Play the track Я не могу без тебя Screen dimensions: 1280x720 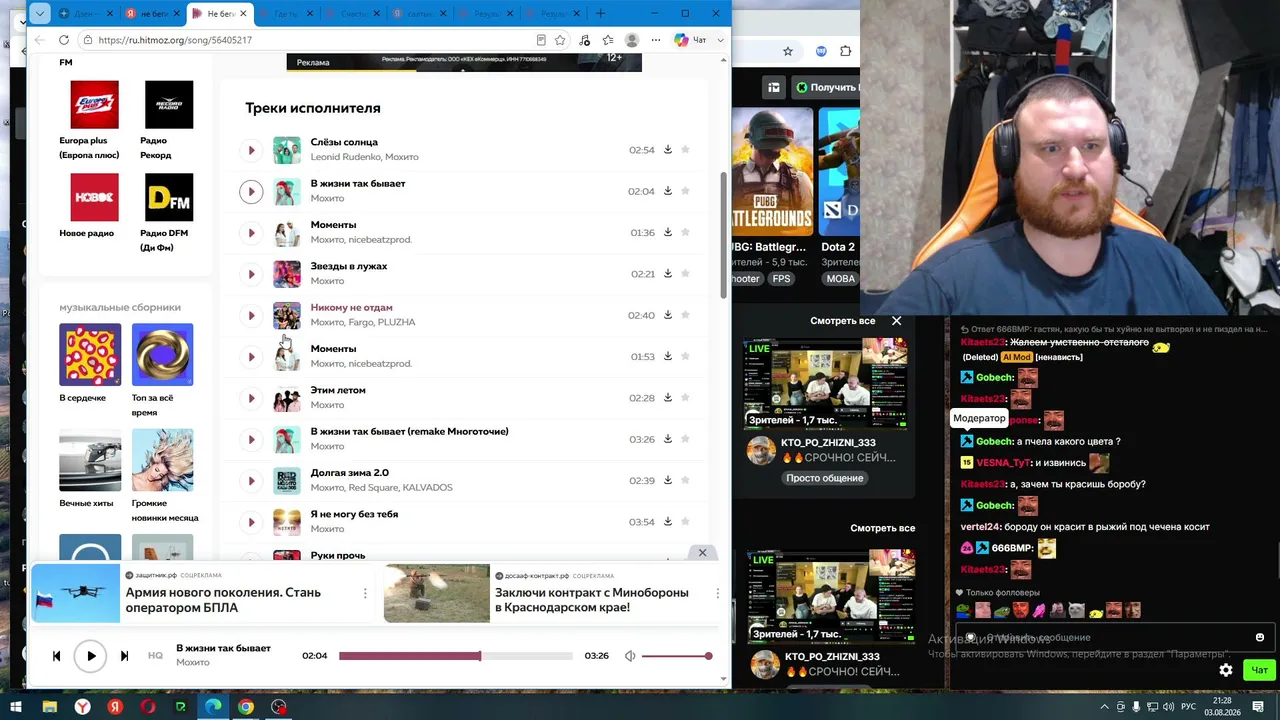[x=251, y=522]
